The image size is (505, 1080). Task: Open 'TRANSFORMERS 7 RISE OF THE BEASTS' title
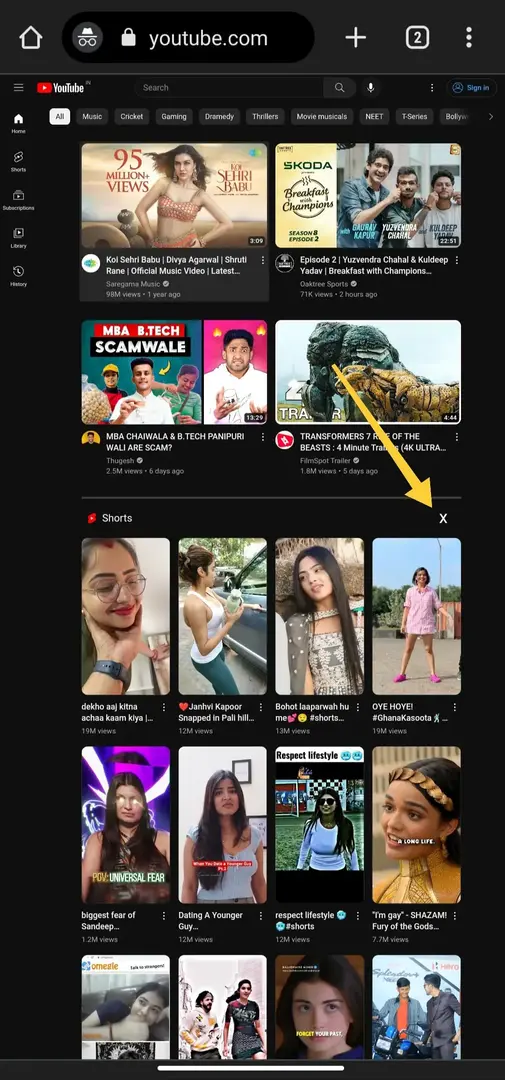pos(373,442)
